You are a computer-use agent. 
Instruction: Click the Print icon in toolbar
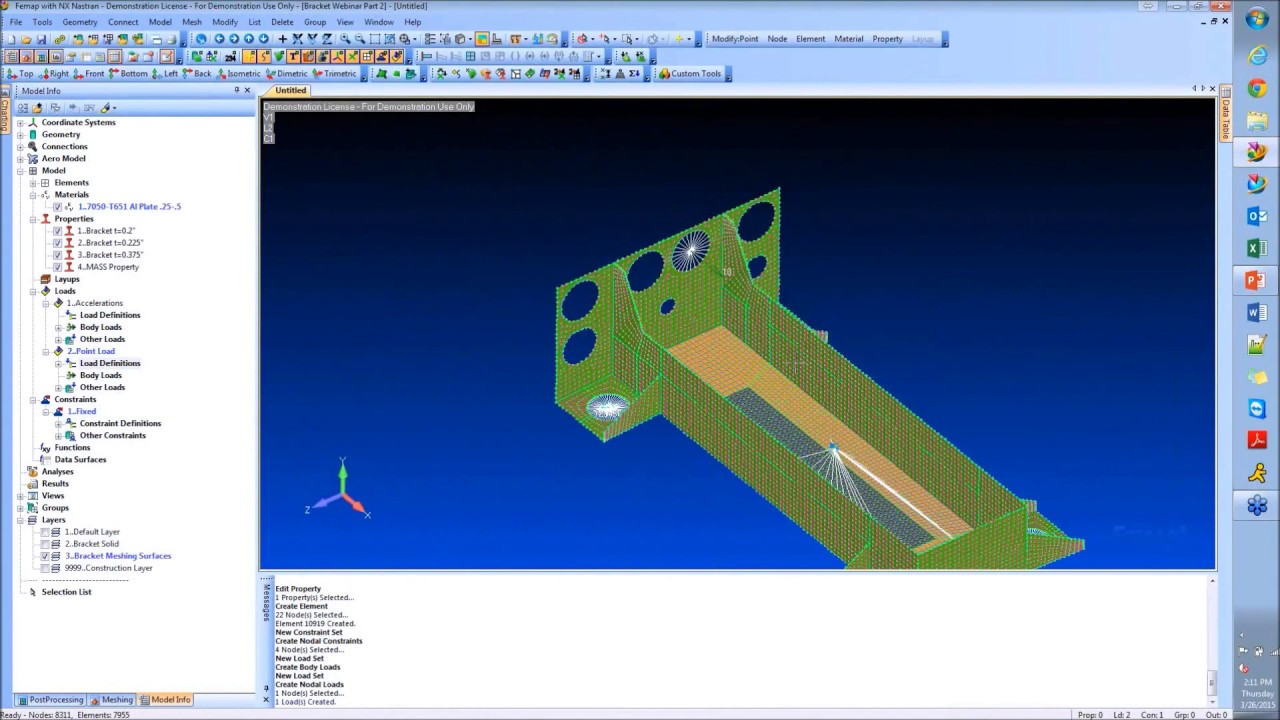[172, 39]
